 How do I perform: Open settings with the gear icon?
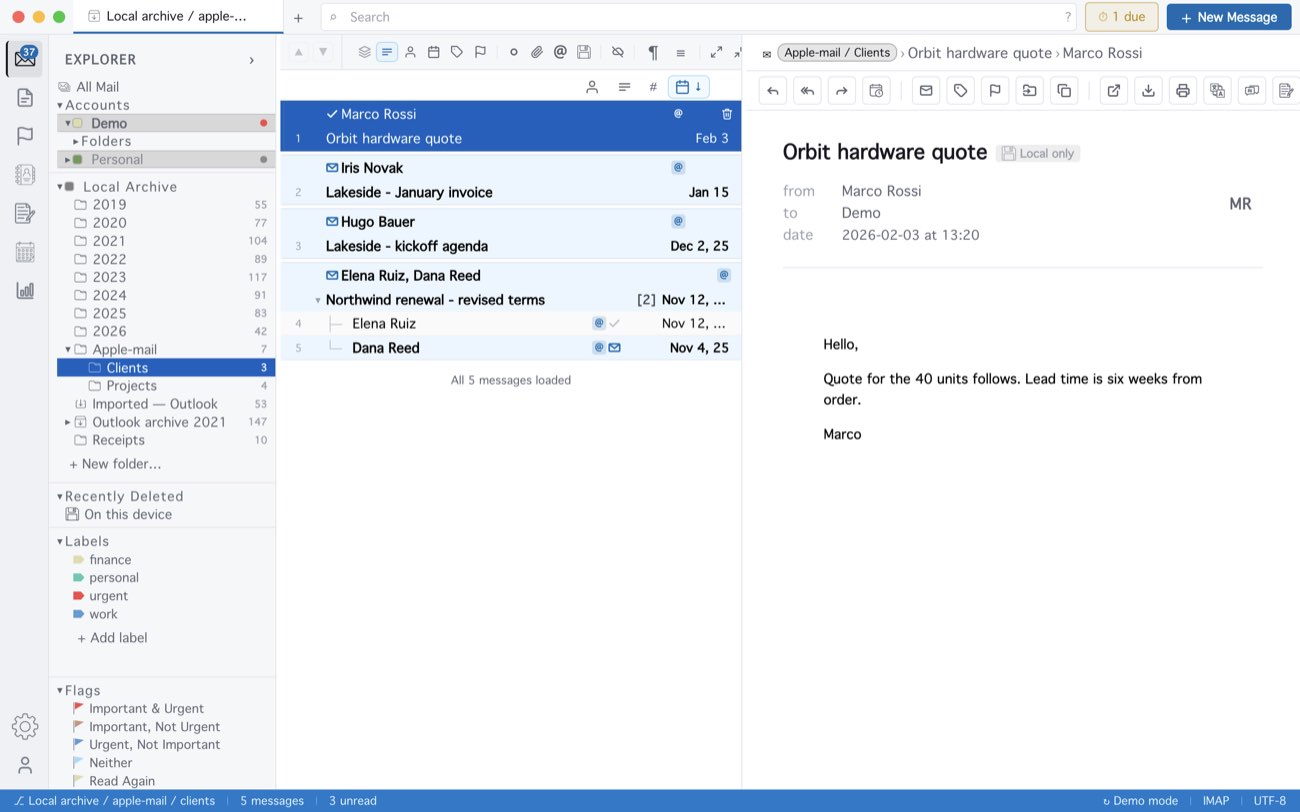coord(25,727)
